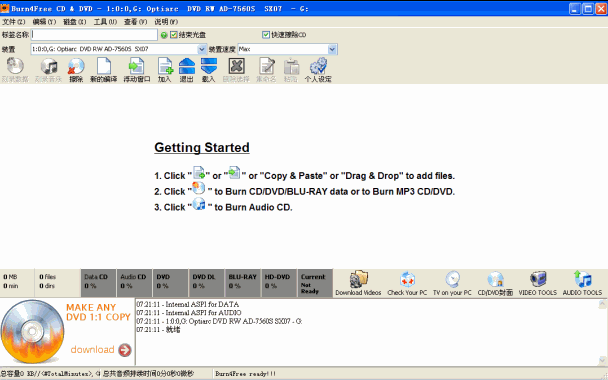
Task: Open the 文件 (File) menu
Action: [x=14, y=22]
